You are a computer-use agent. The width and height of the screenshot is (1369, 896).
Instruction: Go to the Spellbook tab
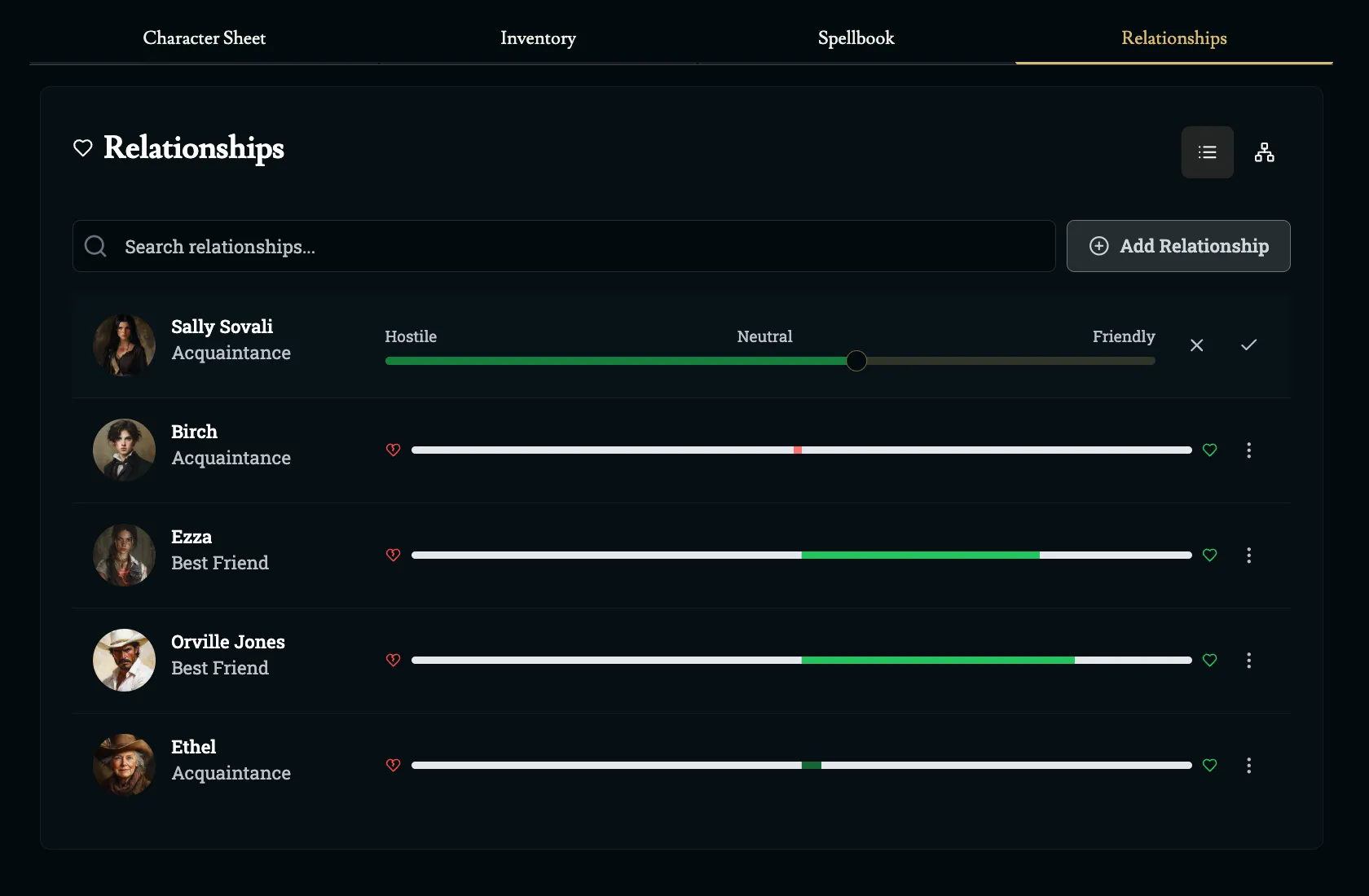click(x=856, y=38)
